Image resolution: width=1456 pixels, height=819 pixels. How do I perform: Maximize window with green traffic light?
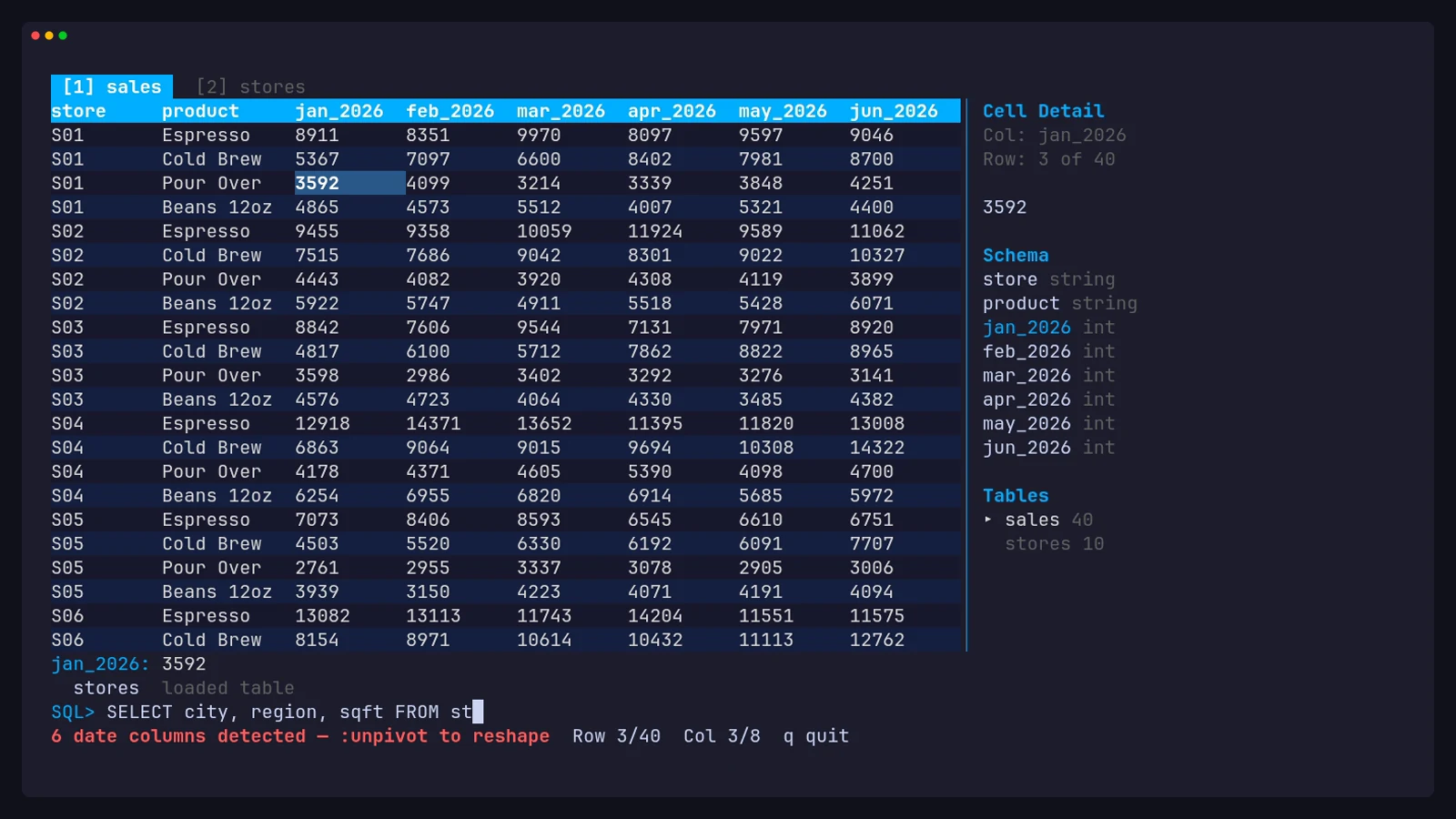(63, 35)
